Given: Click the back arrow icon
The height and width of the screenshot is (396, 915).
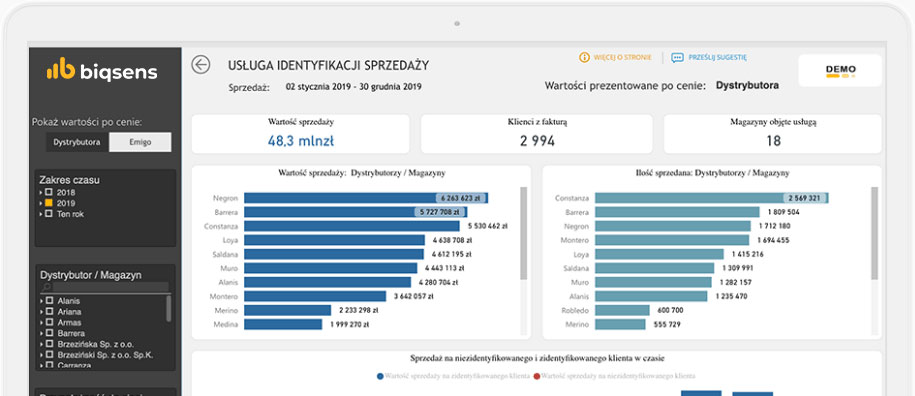Looking at the screenshot, I should (201, 65).
